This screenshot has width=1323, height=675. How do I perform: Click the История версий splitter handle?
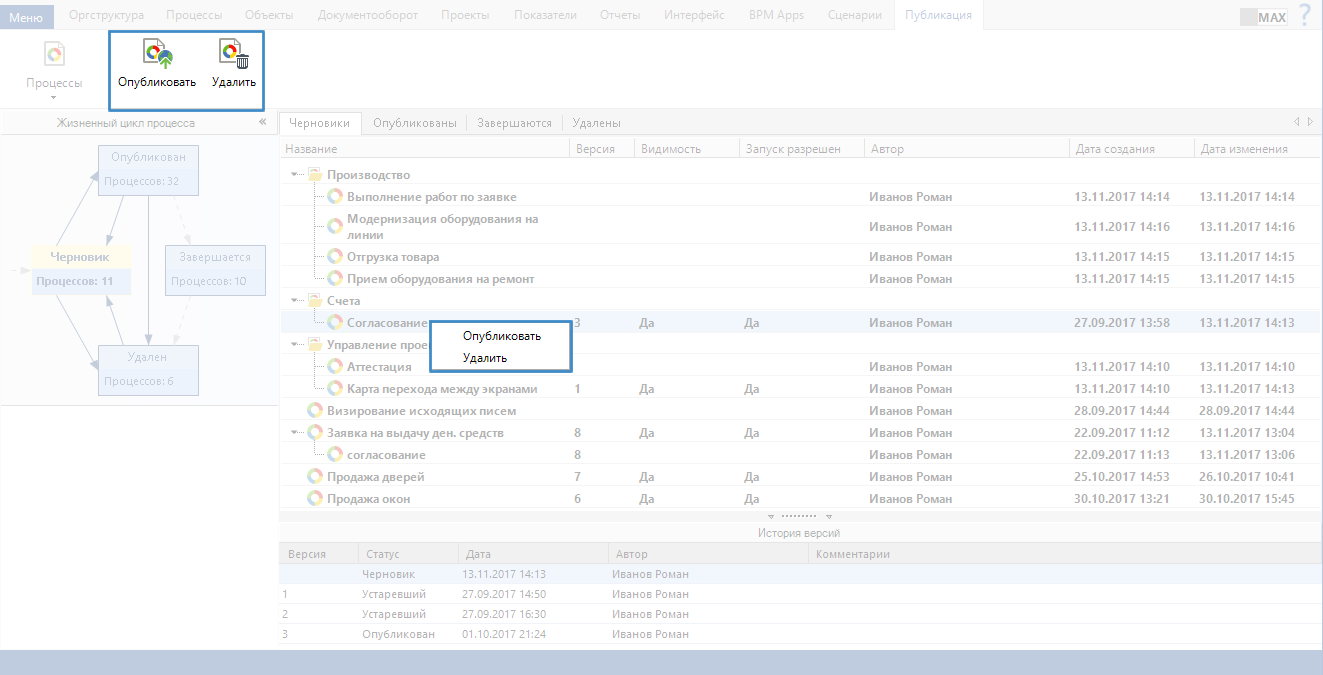coord(800,518)
